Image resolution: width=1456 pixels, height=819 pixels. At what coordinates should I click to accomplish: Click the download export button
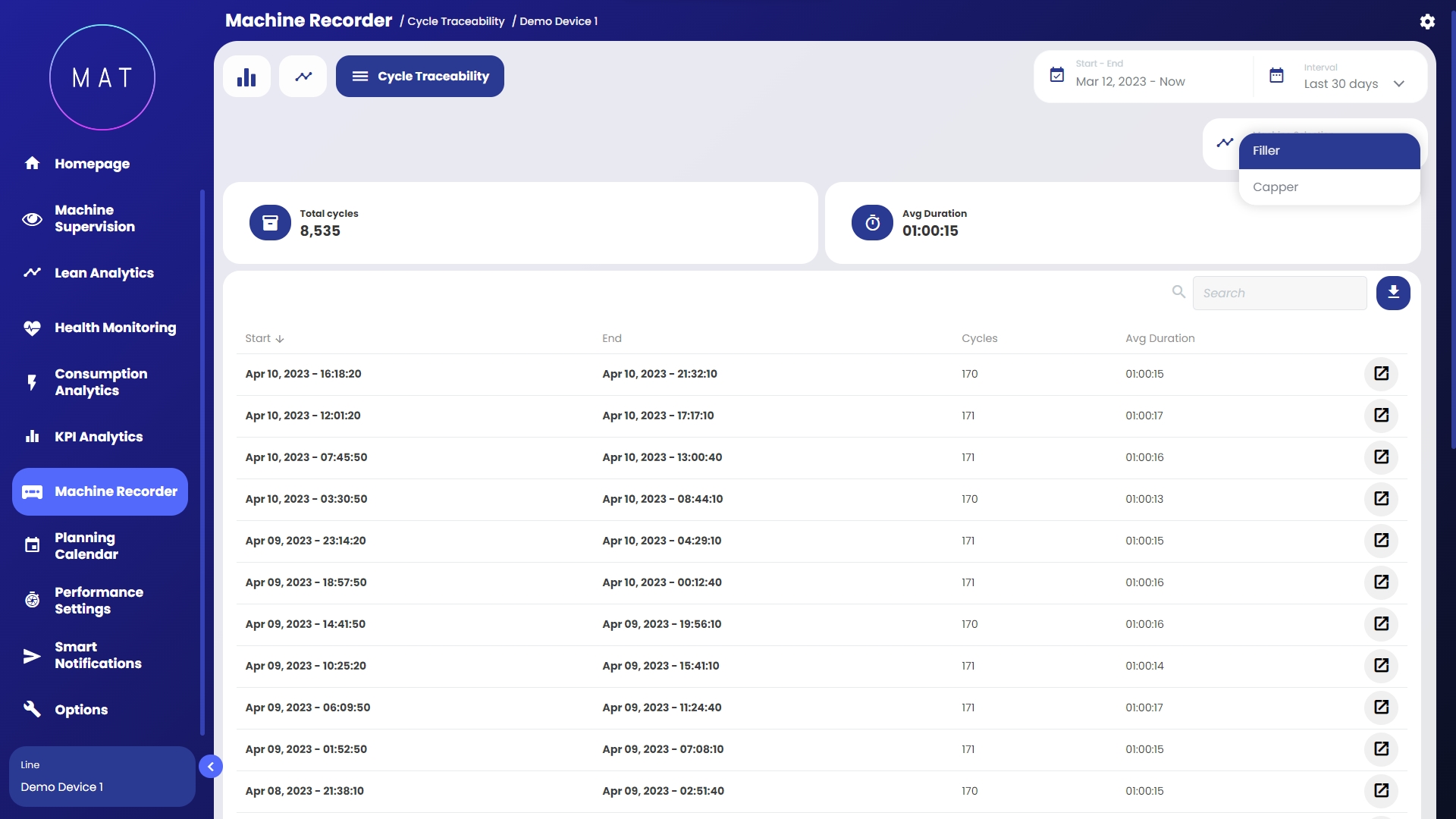click(x=1393, y=293)
